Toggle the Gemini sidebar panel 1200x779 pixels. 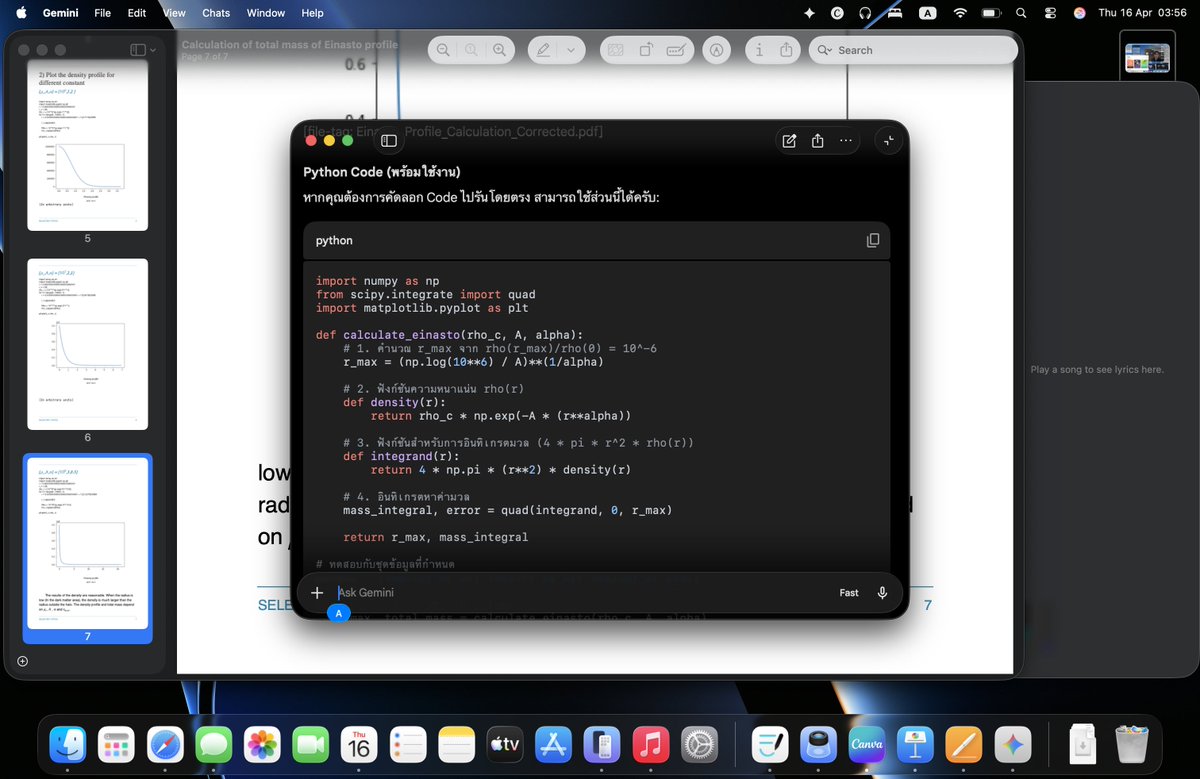[389, 141]
